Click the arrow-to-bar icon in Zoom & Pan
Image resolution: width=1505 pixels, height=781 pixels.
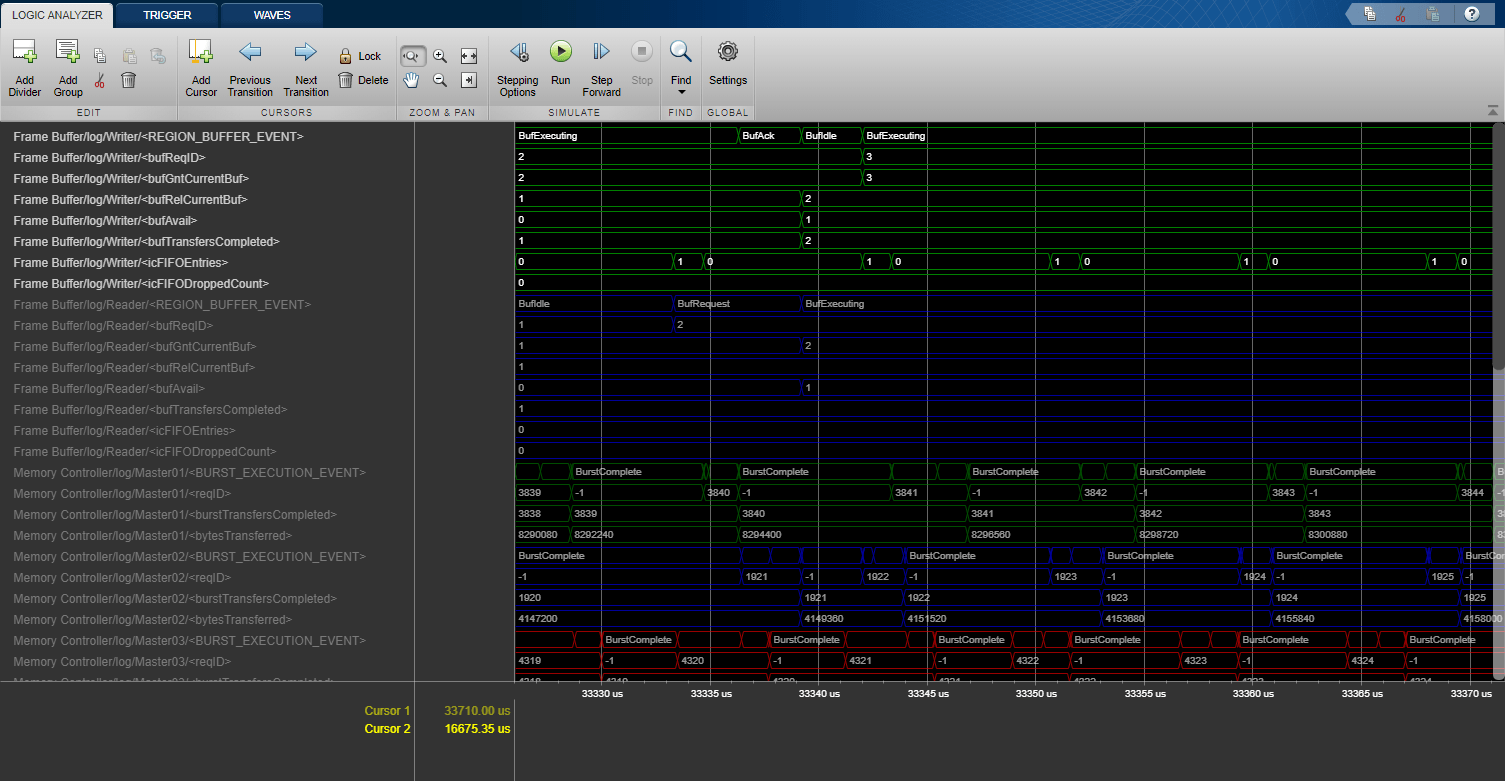pos(469,80)
